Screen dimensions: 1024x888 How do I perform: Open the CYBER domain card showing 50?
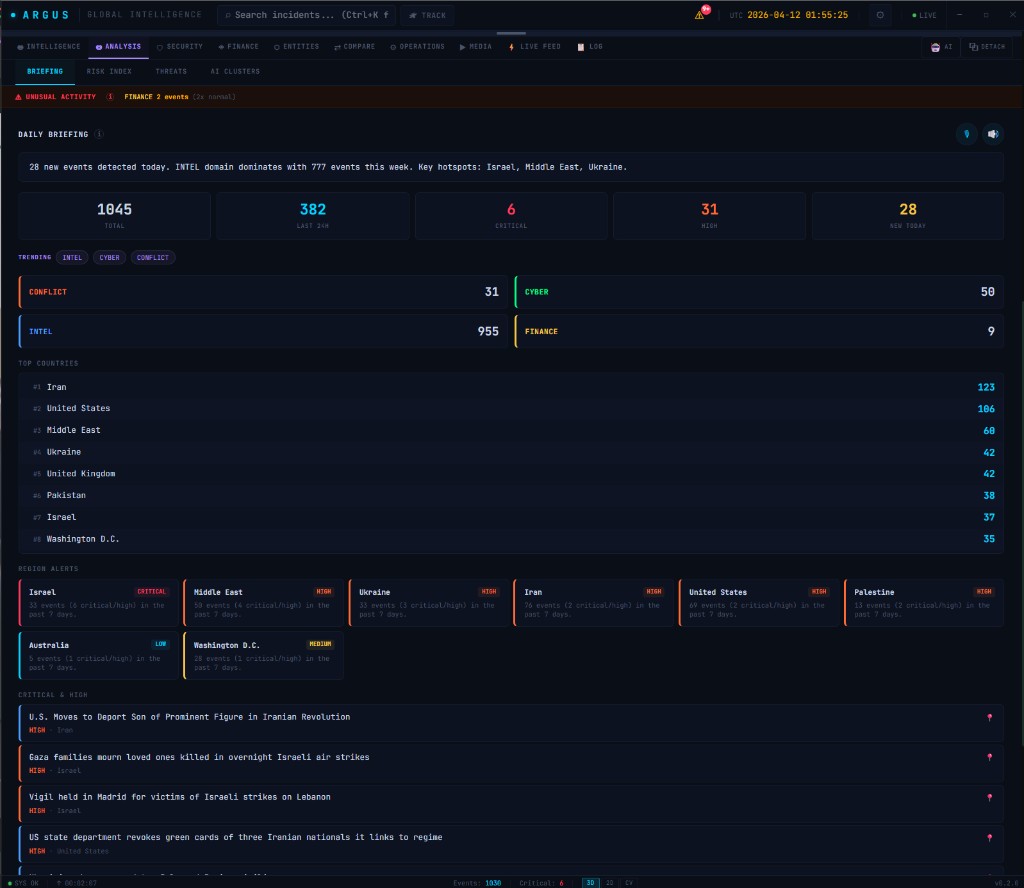point(759,292)
